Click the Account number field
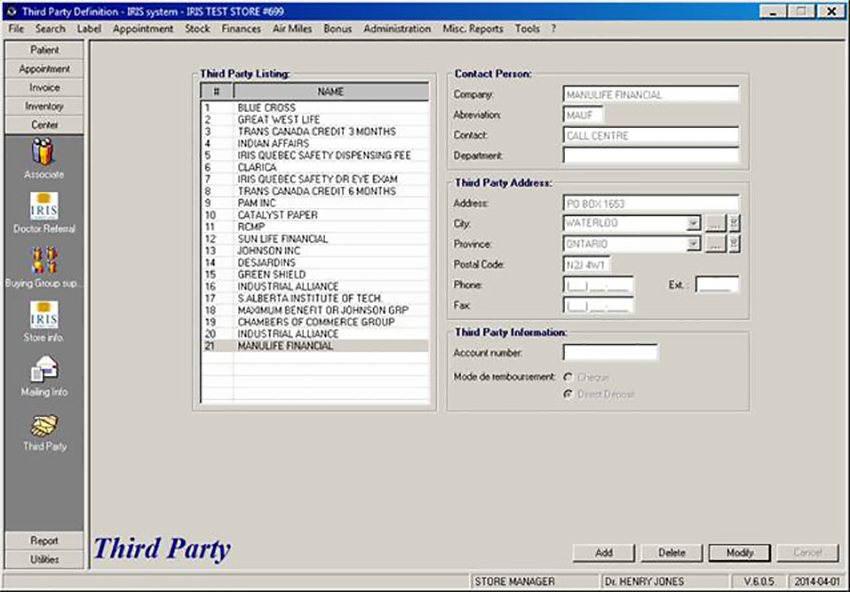 610,352
